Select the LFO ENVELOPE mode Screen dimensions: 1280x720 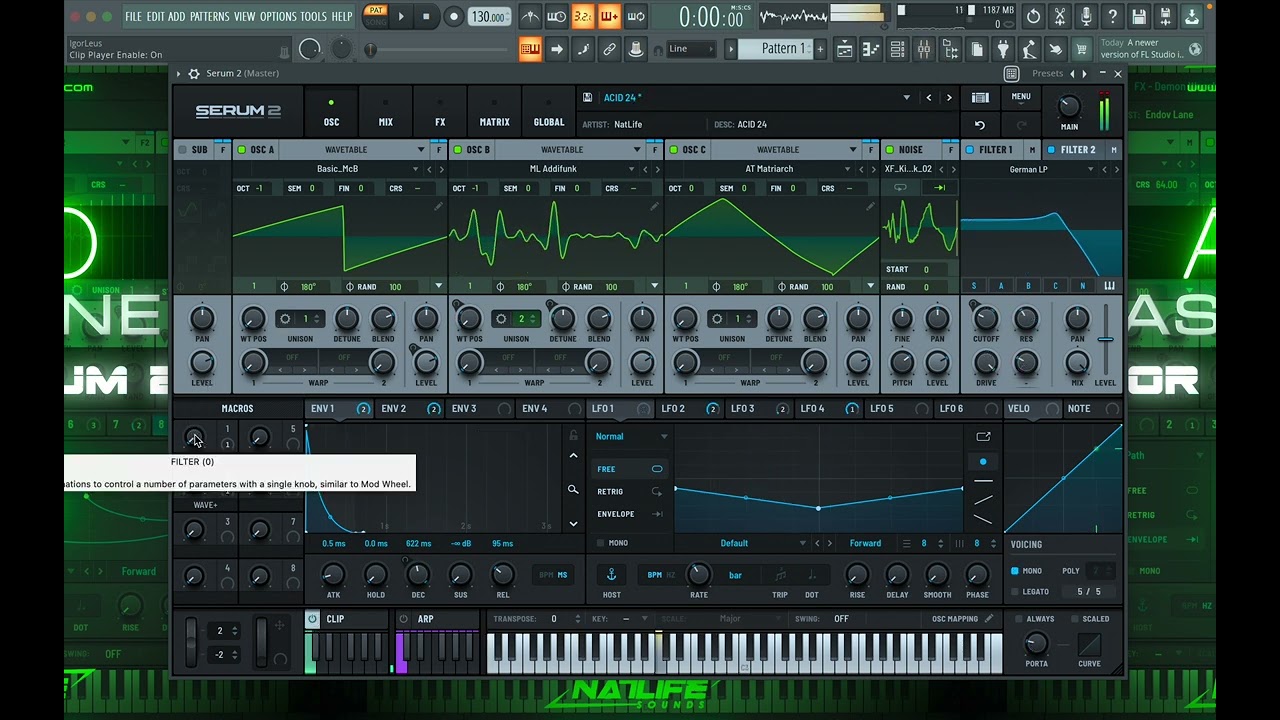[x=630, y=514]
